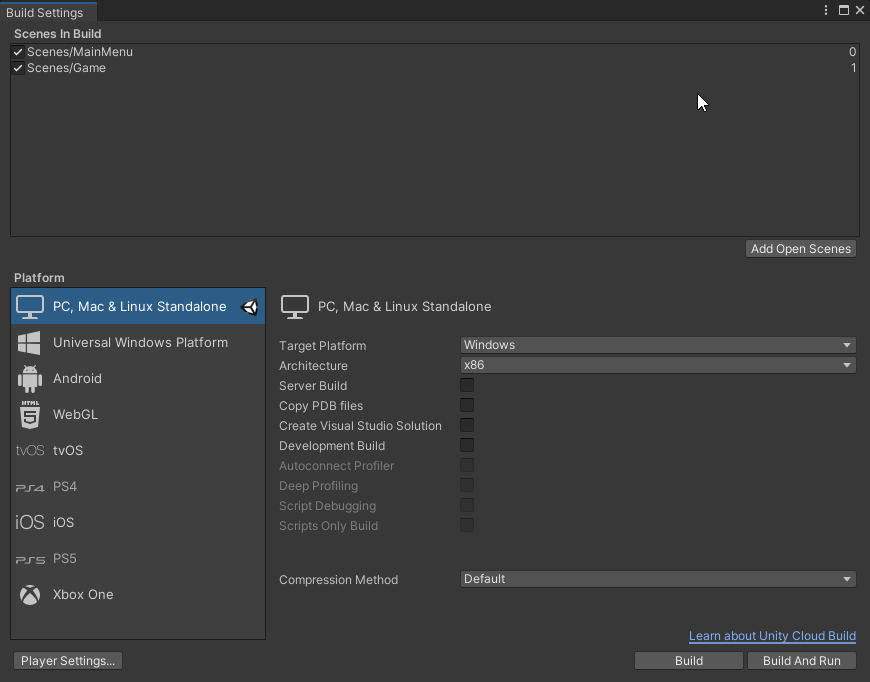Click the Xbox One platform label
This screenshot has height=682, width=870.
point(83,595)
